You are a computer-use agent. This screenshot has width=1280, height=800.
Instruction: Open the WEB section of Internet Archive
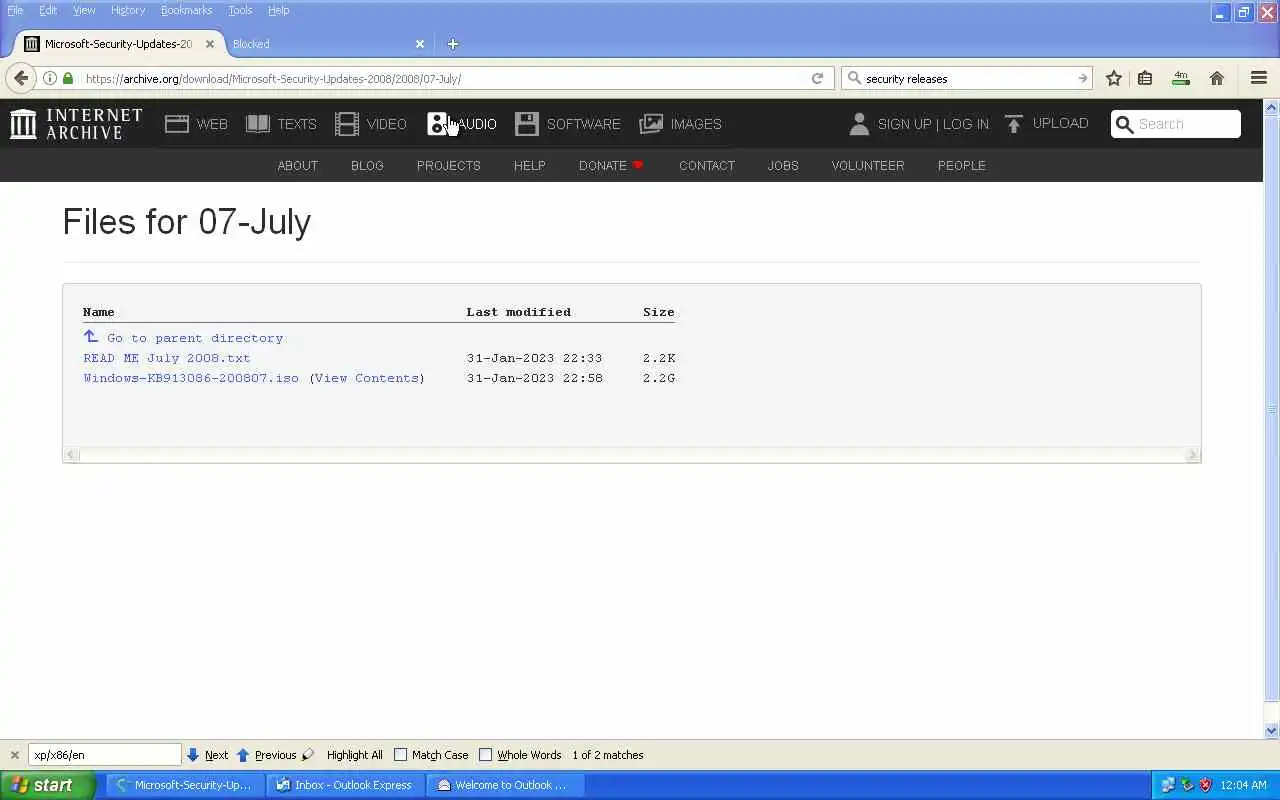click(x=196, y=124)
